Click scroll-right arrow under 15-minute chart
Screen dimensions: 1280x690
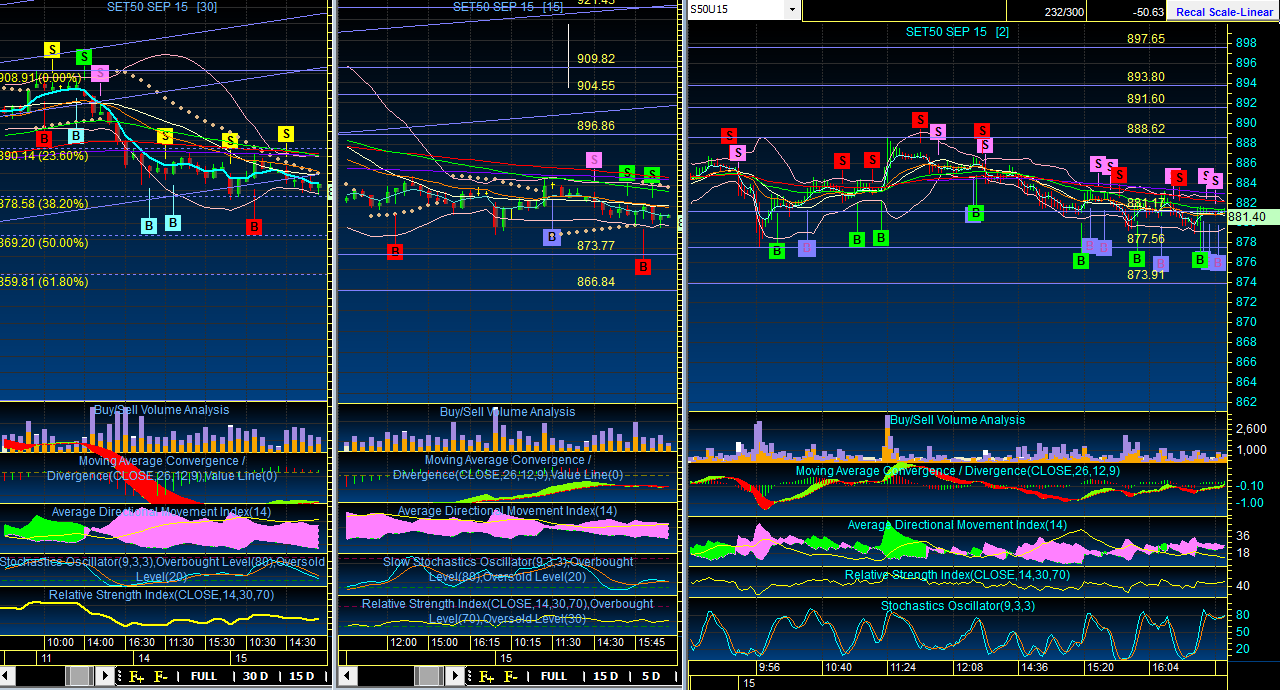click(455, 676)
